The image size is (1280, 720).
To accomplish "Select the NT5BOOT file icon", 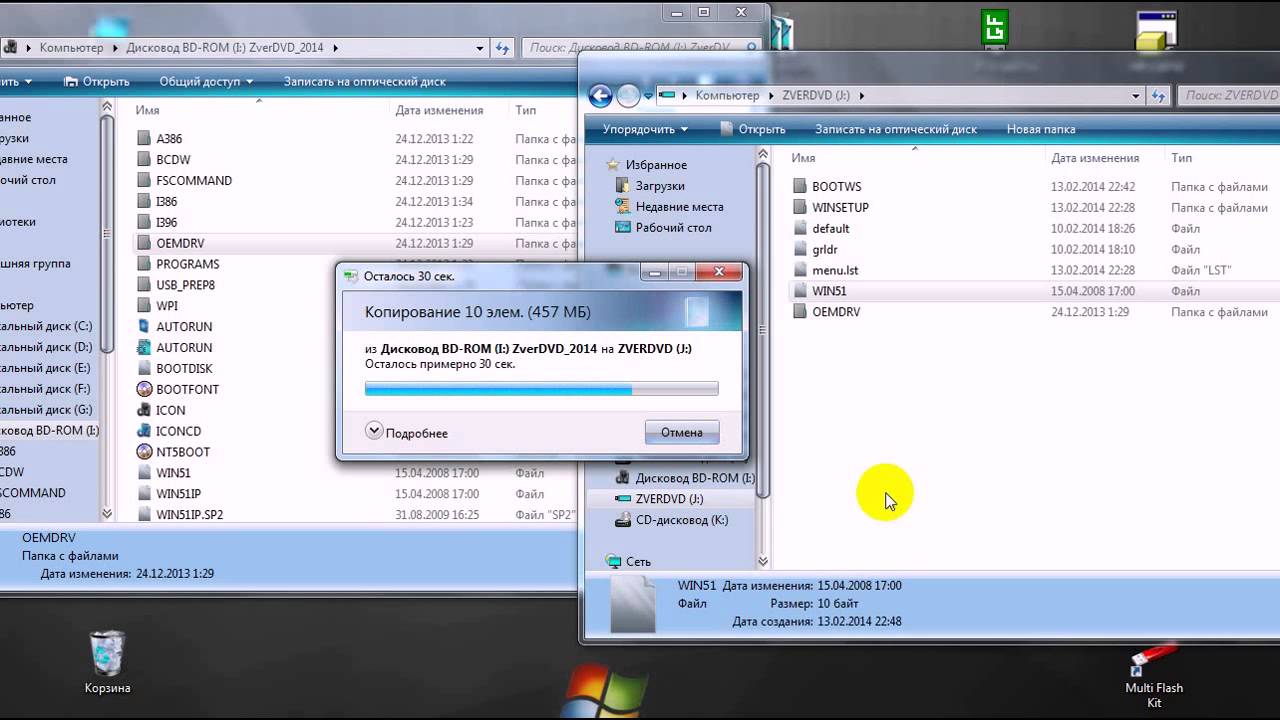I will click(x=143, y=452).
